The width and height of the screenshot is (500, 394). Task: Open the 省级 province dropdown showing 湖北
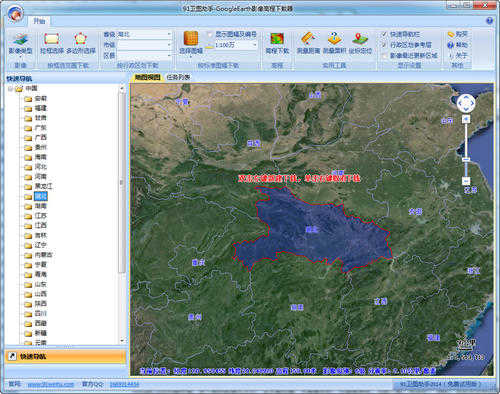(144, 34)
